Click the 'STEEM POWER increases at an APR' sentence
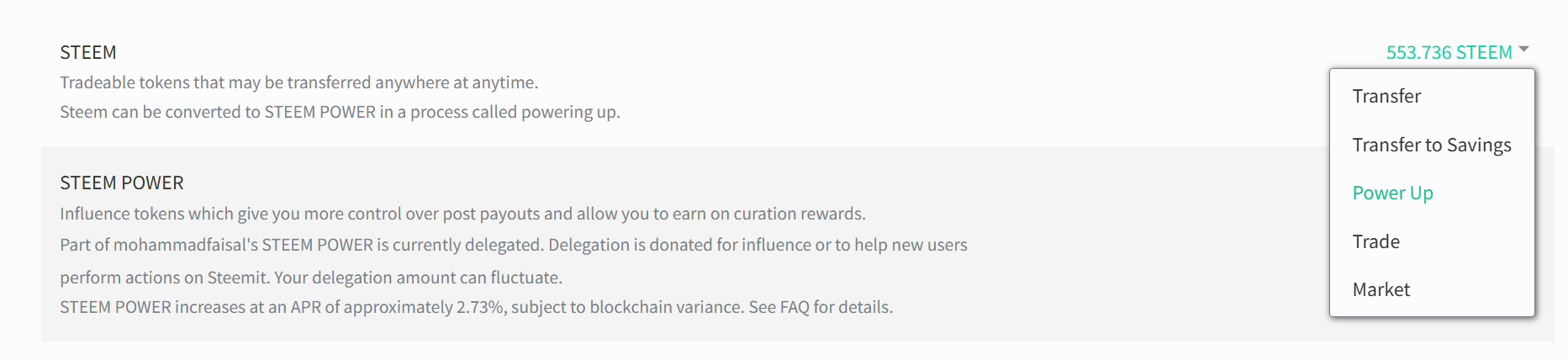This screenshot has height=360, width=1568. click(x=476, y=307)
